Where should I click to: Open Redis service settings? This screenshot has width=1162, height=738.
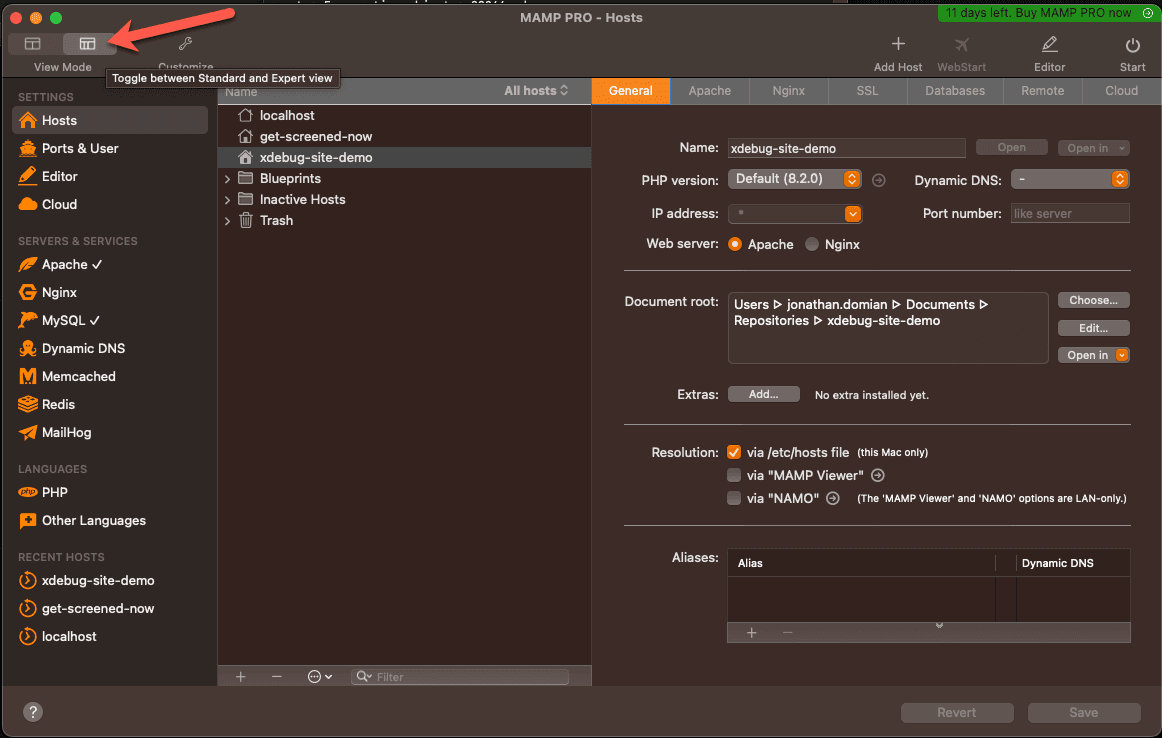tap(58, 405)
